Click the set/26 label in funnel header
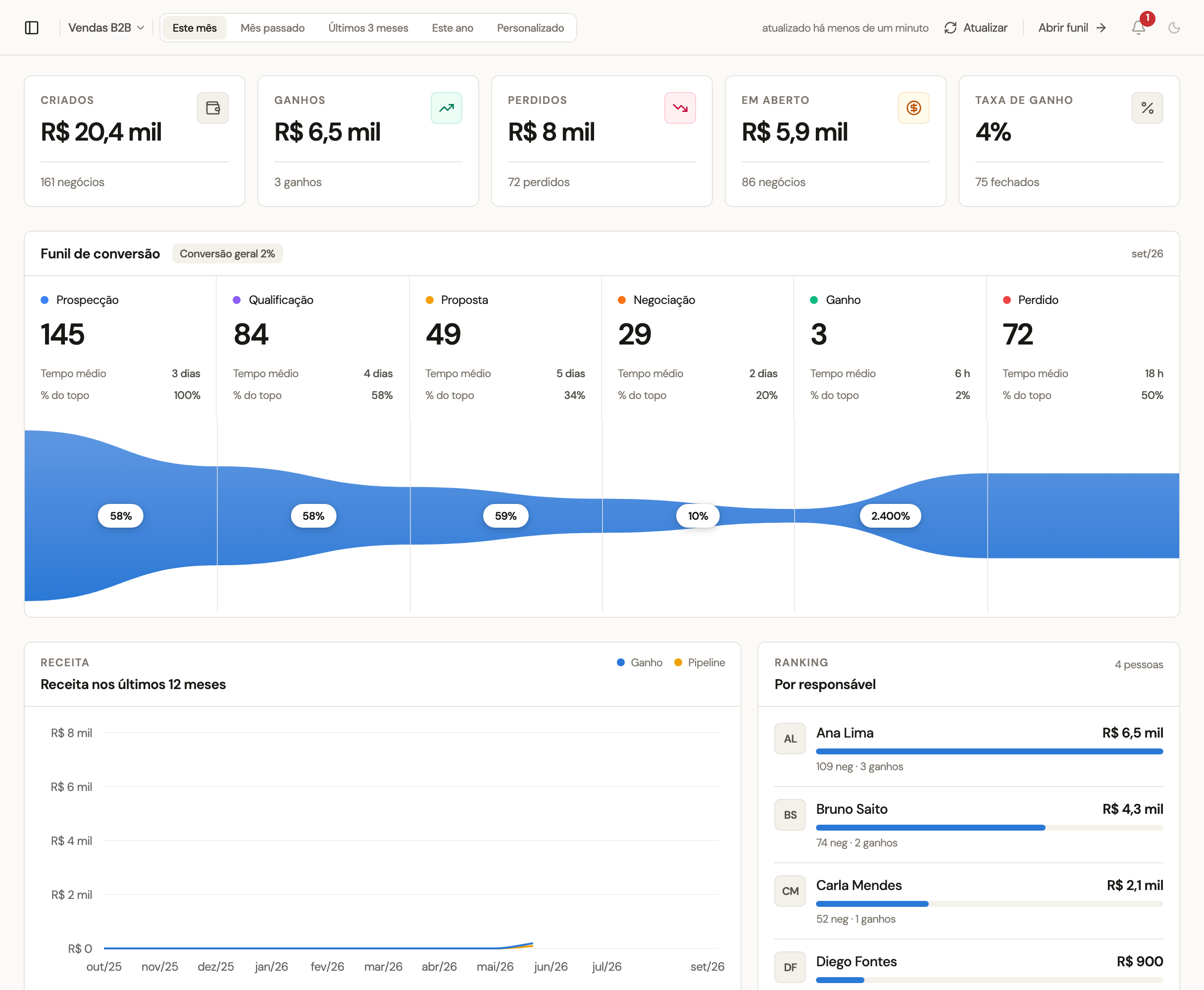Viewport: 1204px width, 990px height. (x=1147, y=254)
